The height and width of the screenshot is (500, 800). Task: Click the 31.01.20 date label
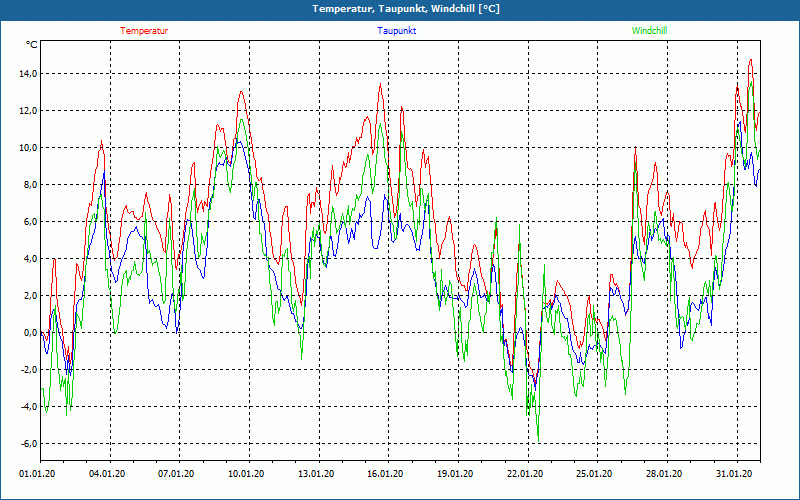734,474
